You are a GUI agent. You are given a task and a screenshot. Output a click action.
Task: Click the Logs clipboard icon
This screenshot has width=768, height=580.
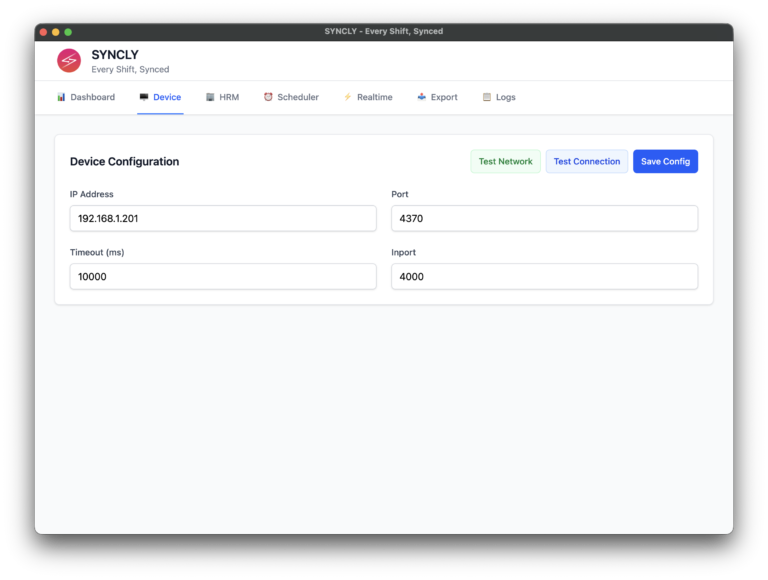(x=487, y=97)
